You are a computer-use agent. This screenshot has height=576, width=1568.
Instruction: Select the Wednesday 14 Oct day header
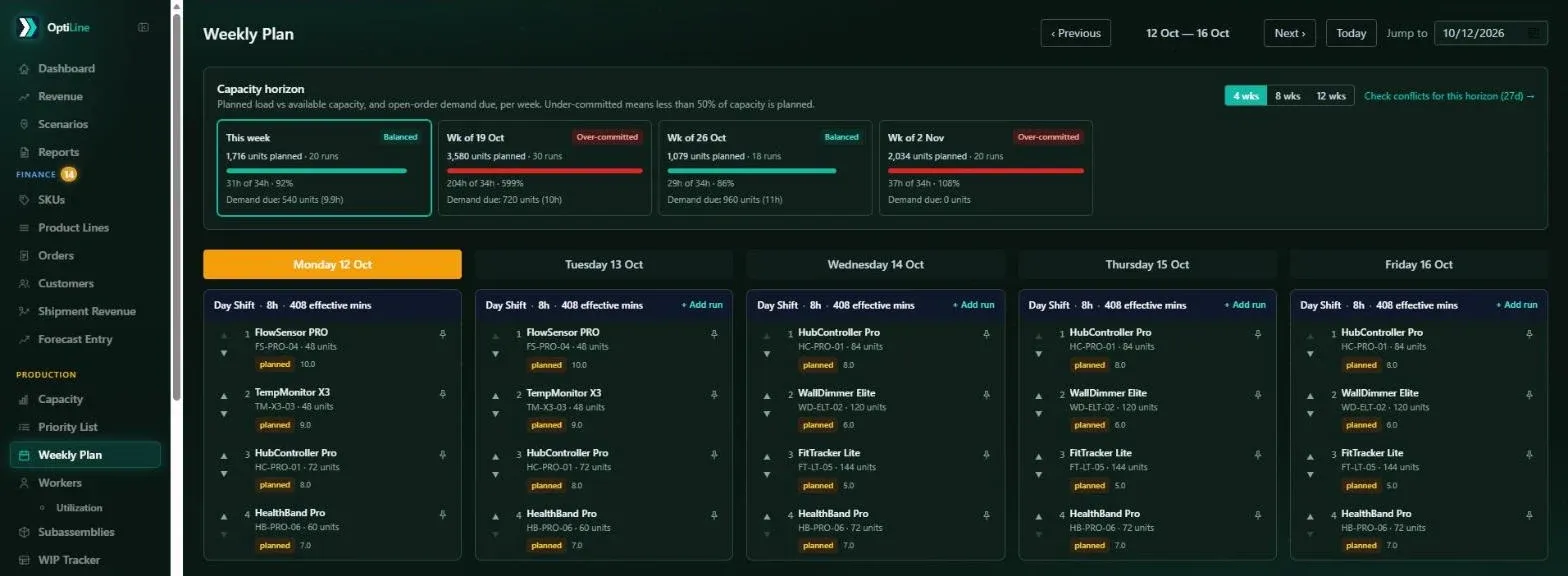[875, 264]
